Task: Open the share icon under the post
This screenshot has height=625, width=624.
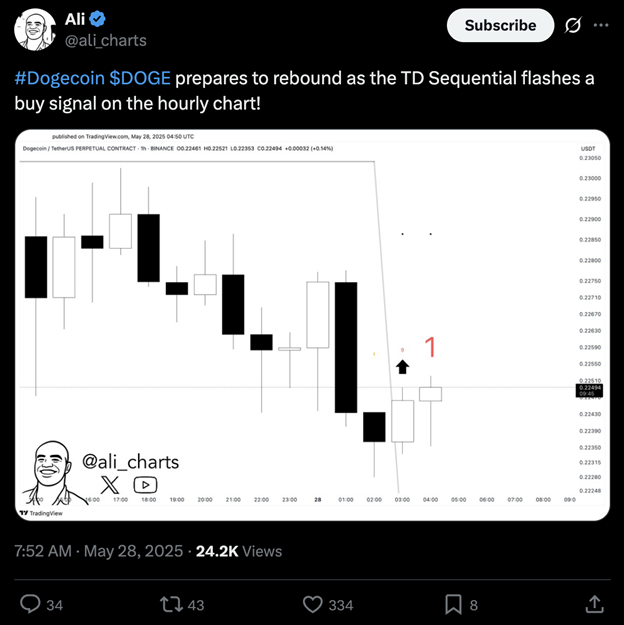Action: point(593,603)
